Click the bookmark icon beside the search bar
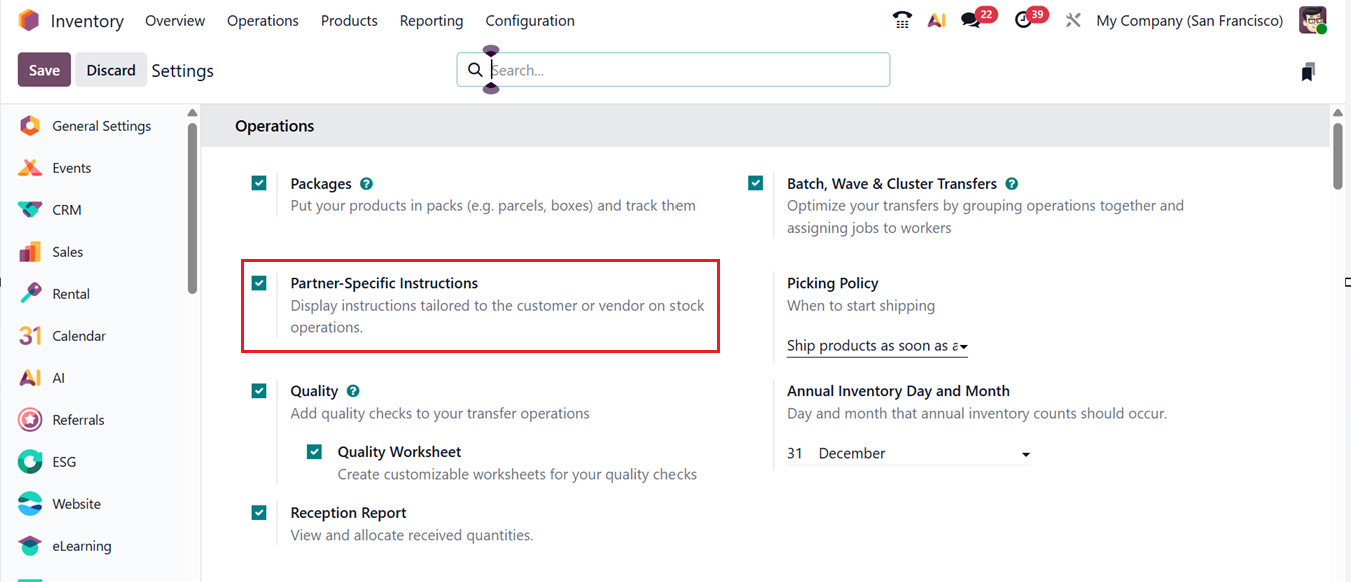 coord(1308,71)
